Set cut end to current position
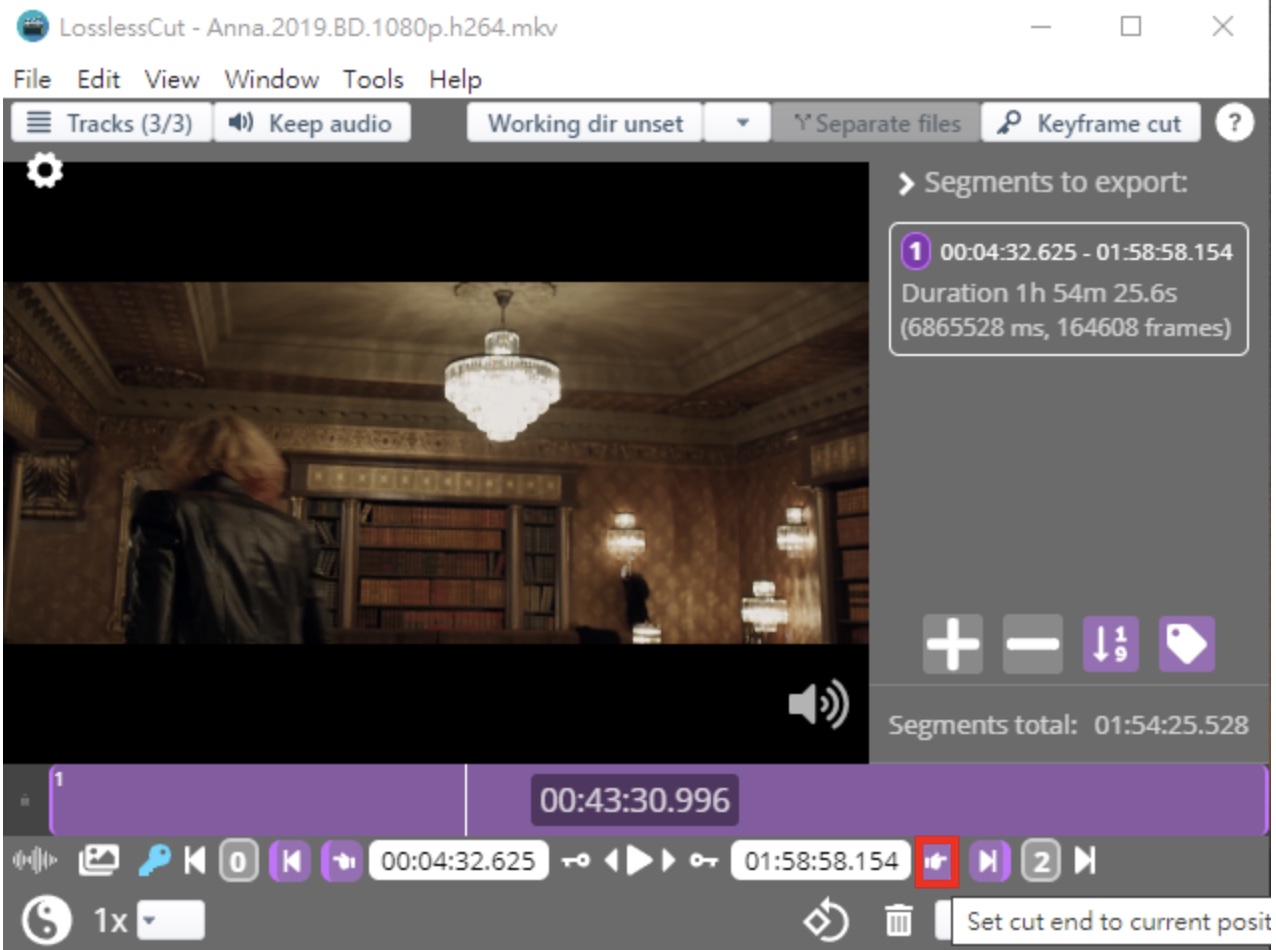Image resolution: width=1276 pixels, height=950 pixels. (x=937, y=861)
